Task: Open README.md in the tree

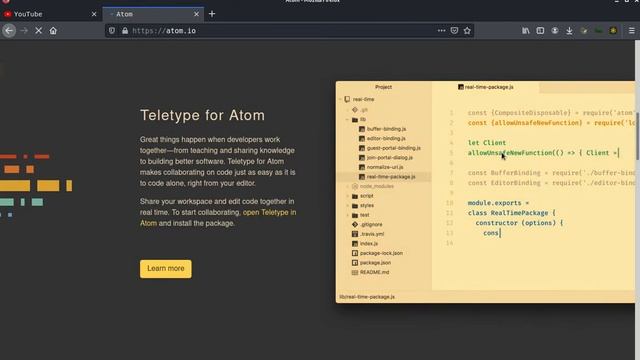Action: click(x=370, y=272)
